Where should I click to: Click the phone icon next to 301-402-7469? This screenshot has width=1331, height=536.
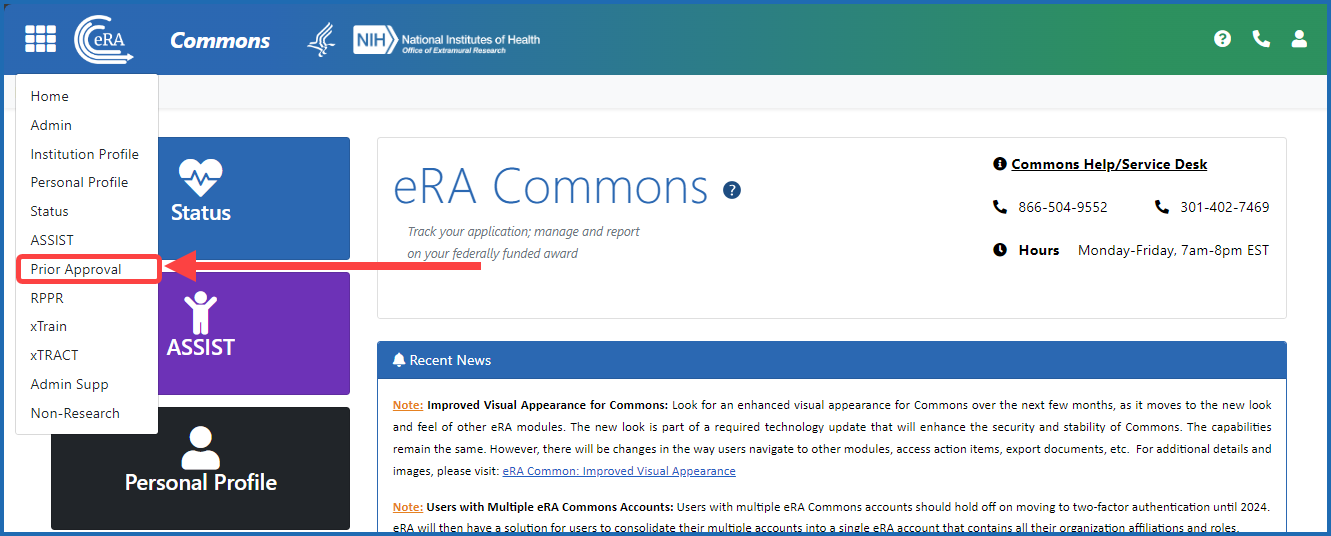click(x=1161, y=207)
